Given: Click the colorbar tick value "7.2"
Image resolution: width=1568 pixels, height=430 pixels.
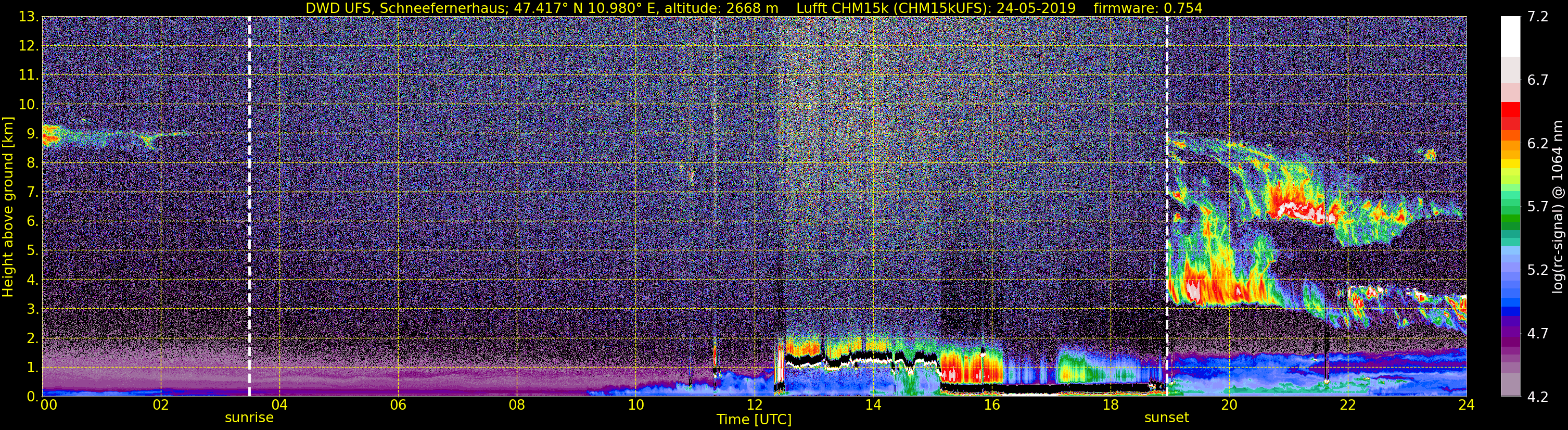Looking at the screenshot, I should pos(1538,17).
